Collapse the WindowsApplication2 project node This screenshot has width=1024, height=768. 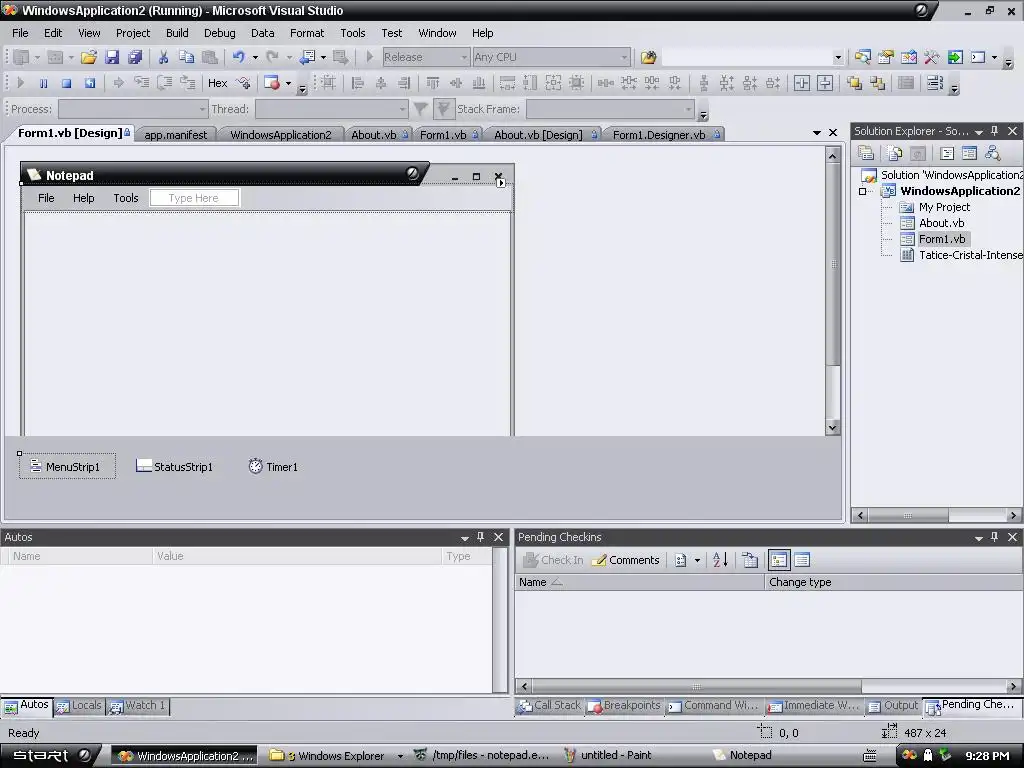(863, 191)
